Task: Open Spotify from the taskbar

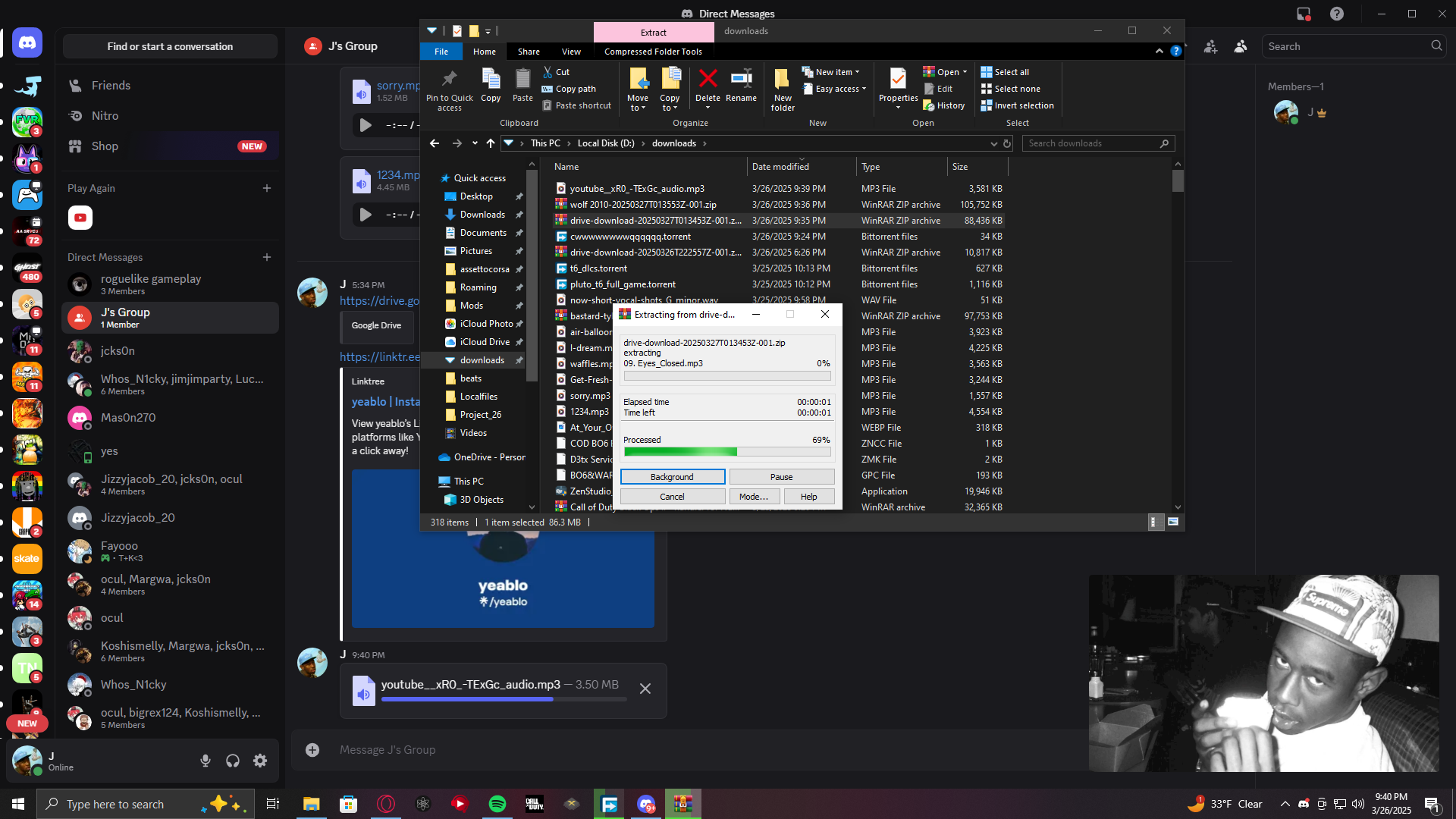Action: [x=497, y=804]
